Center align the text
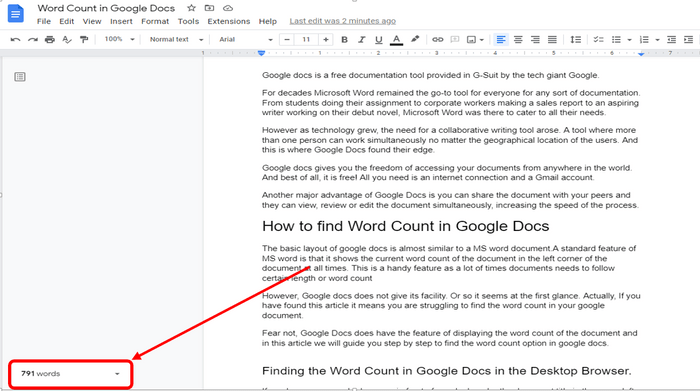The width and height of the screenshot is (700, 391). (x=518, y=40)
